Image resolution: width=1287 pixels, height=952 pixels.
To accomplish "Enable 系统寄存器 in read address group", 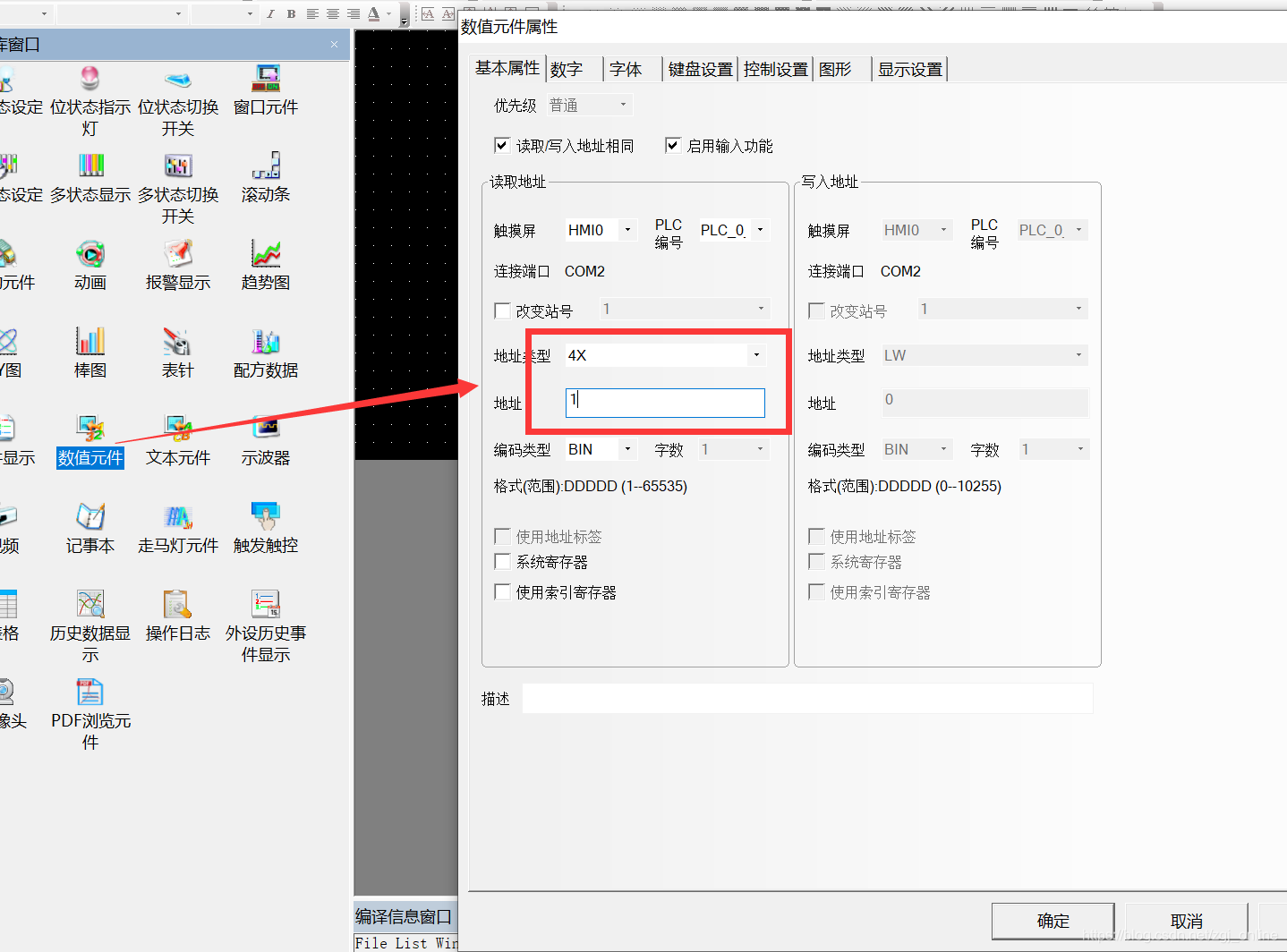I will 502,561.
